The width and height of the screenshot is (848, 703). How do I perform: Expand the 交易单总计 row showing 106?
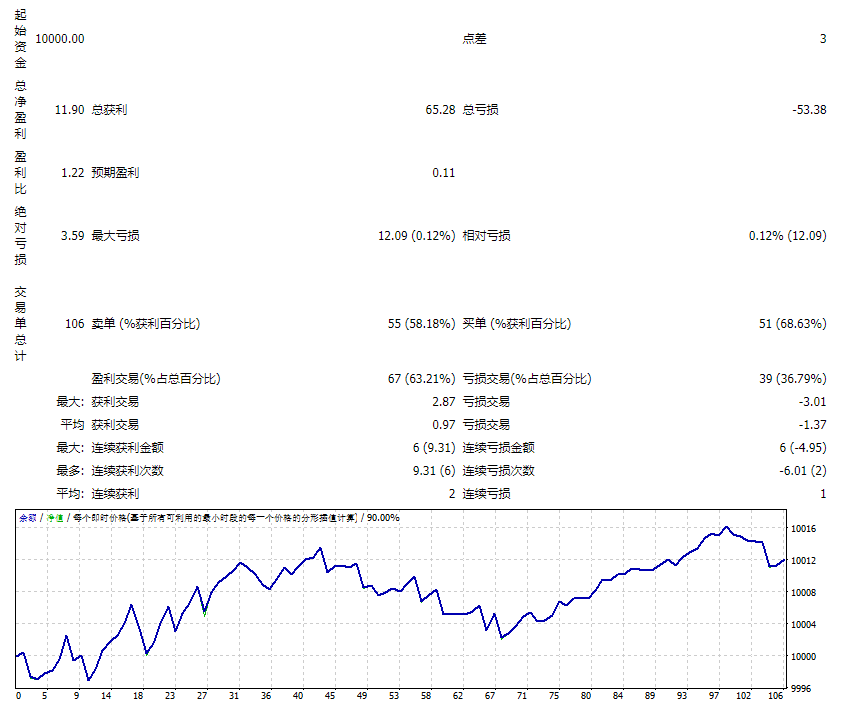tap(74, 323)
